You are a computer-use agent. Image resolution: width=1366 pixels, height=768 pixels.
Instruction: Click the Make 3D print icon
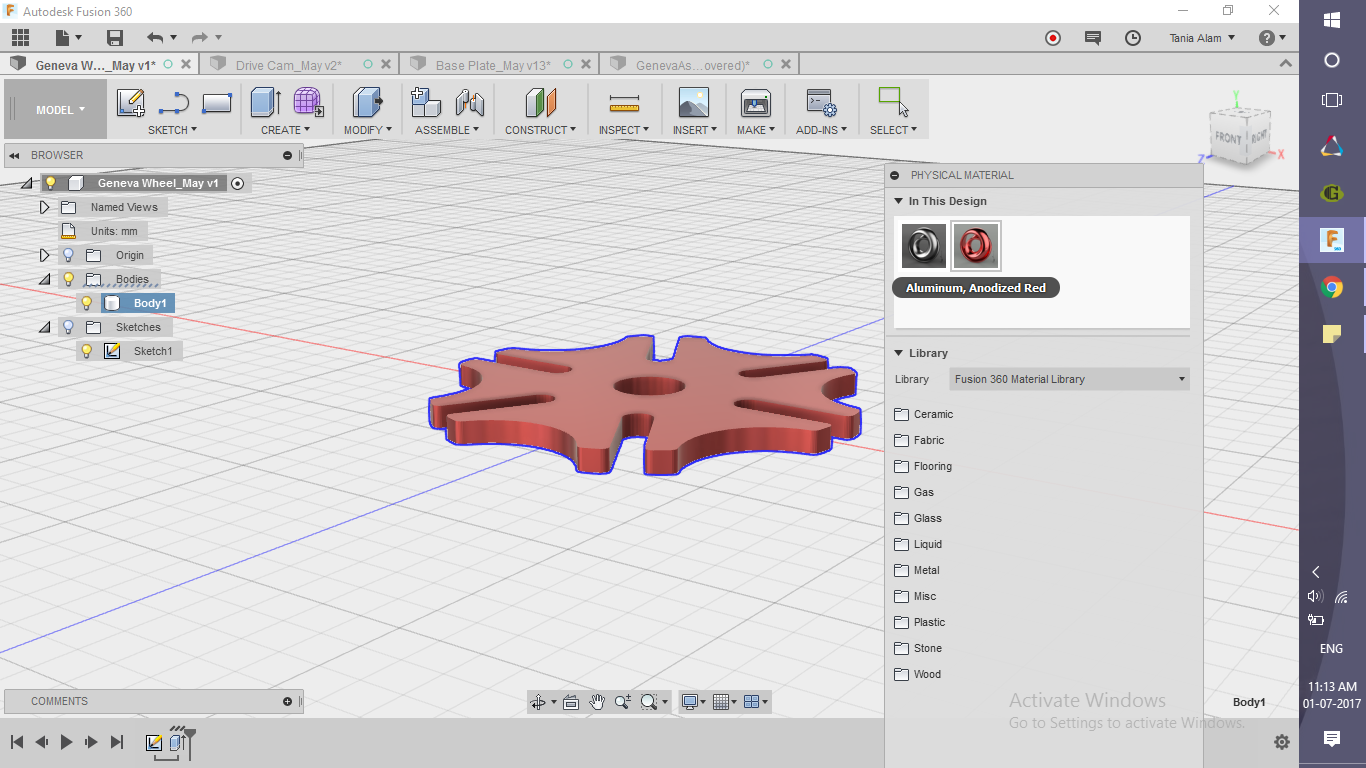[755, 102]
